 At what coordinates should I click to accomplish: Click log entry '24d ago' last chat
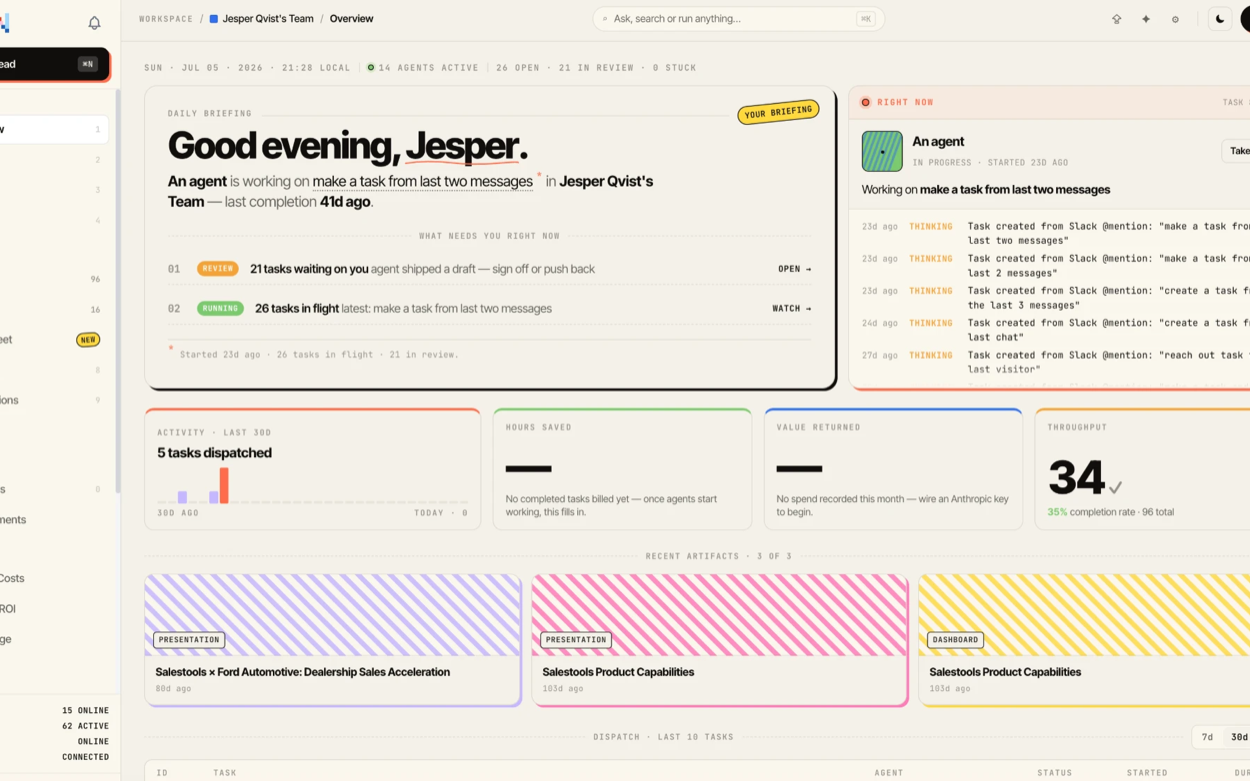click(x=1055, y=330)
